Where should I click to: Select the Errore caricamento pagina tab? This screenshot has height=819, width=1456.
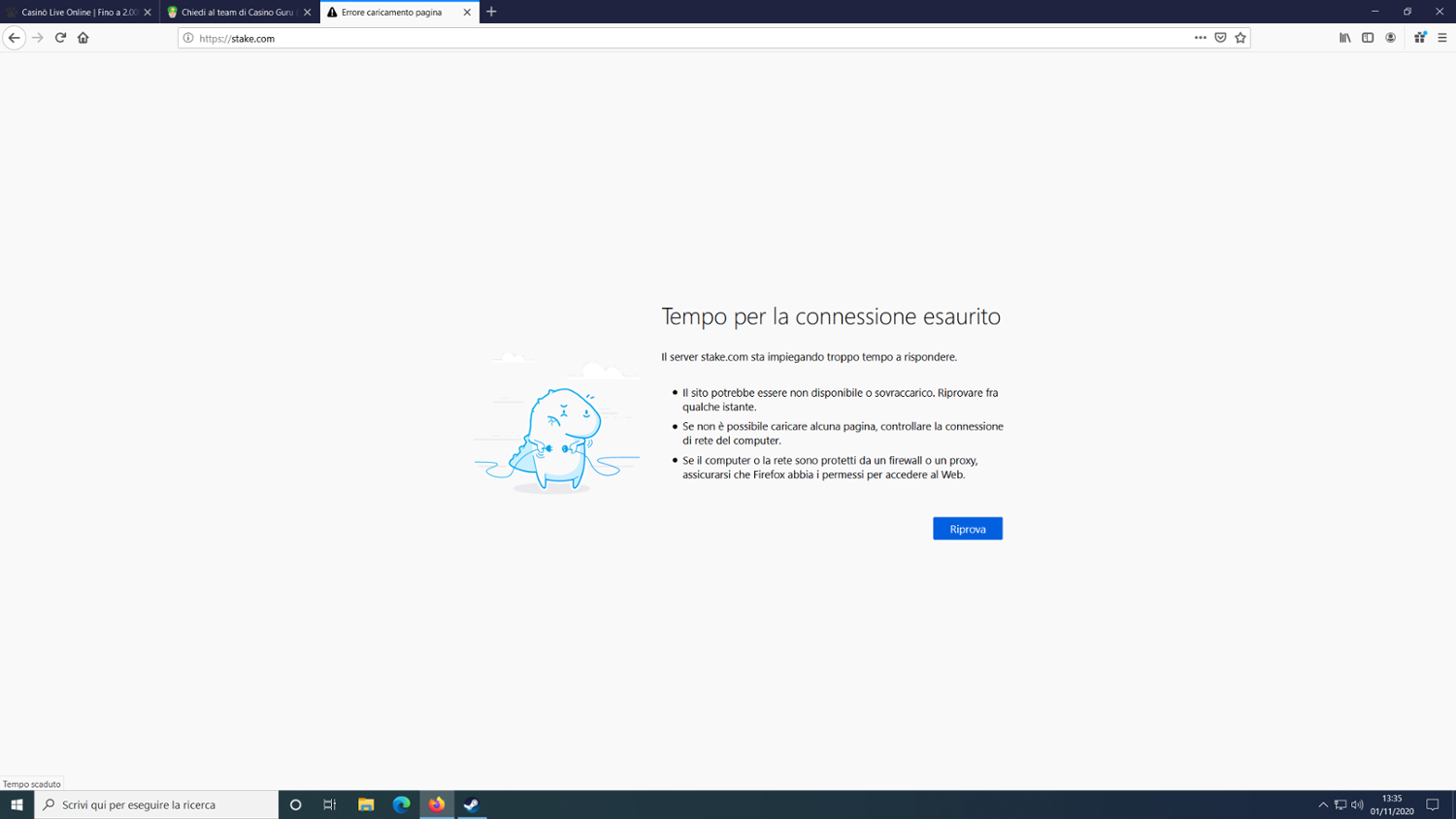point(399,12)
